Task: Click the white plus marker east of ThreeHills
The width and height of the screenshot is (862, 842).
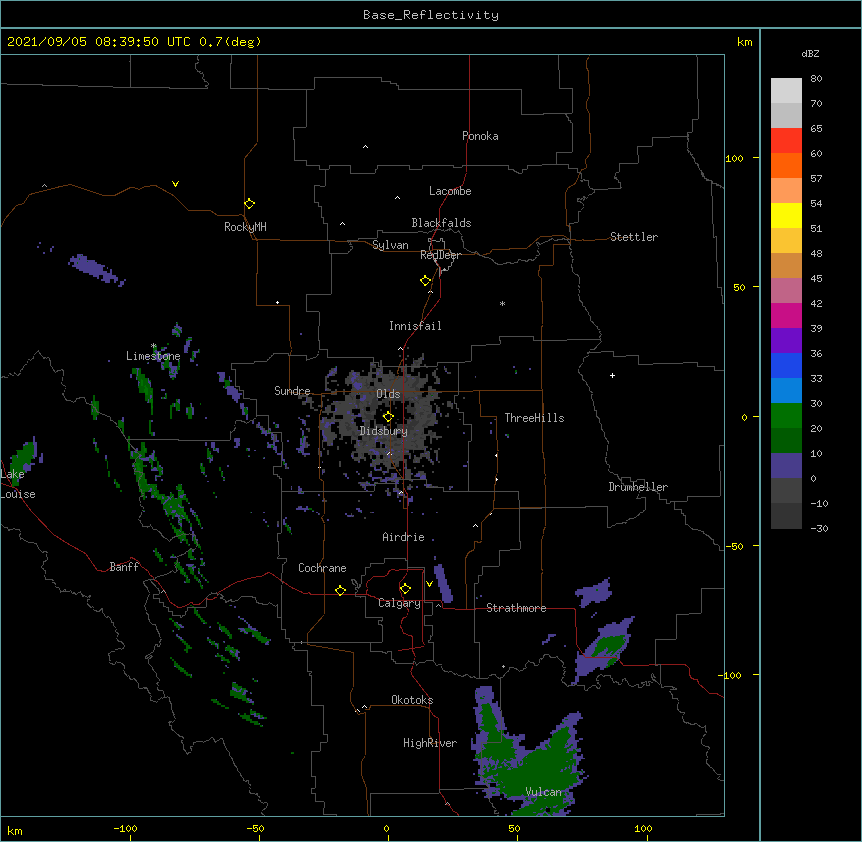Action: 612,375
